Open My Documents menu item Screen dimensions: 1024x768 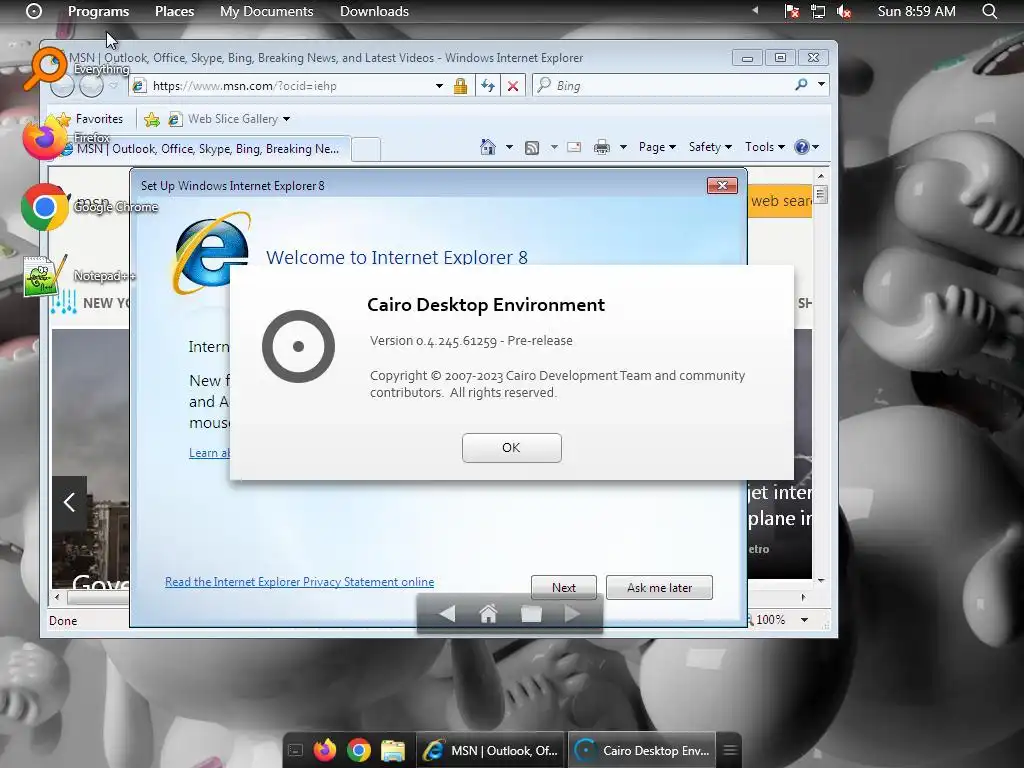point(266,11)
